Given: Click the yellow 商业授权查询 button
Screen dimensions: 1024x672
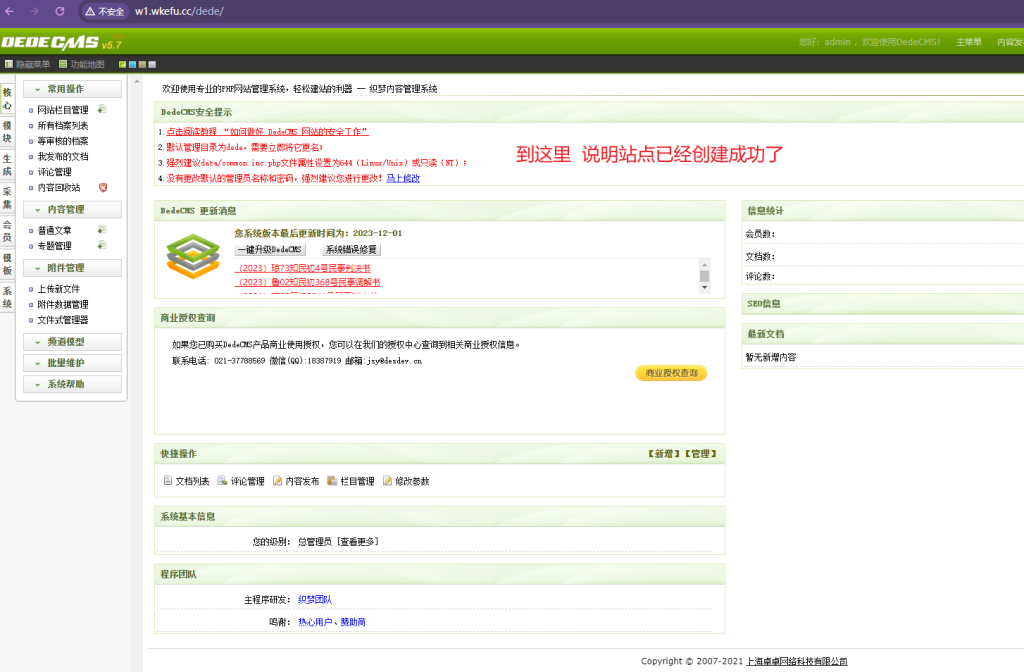Looking at the screenshot, I should [671, 373].
